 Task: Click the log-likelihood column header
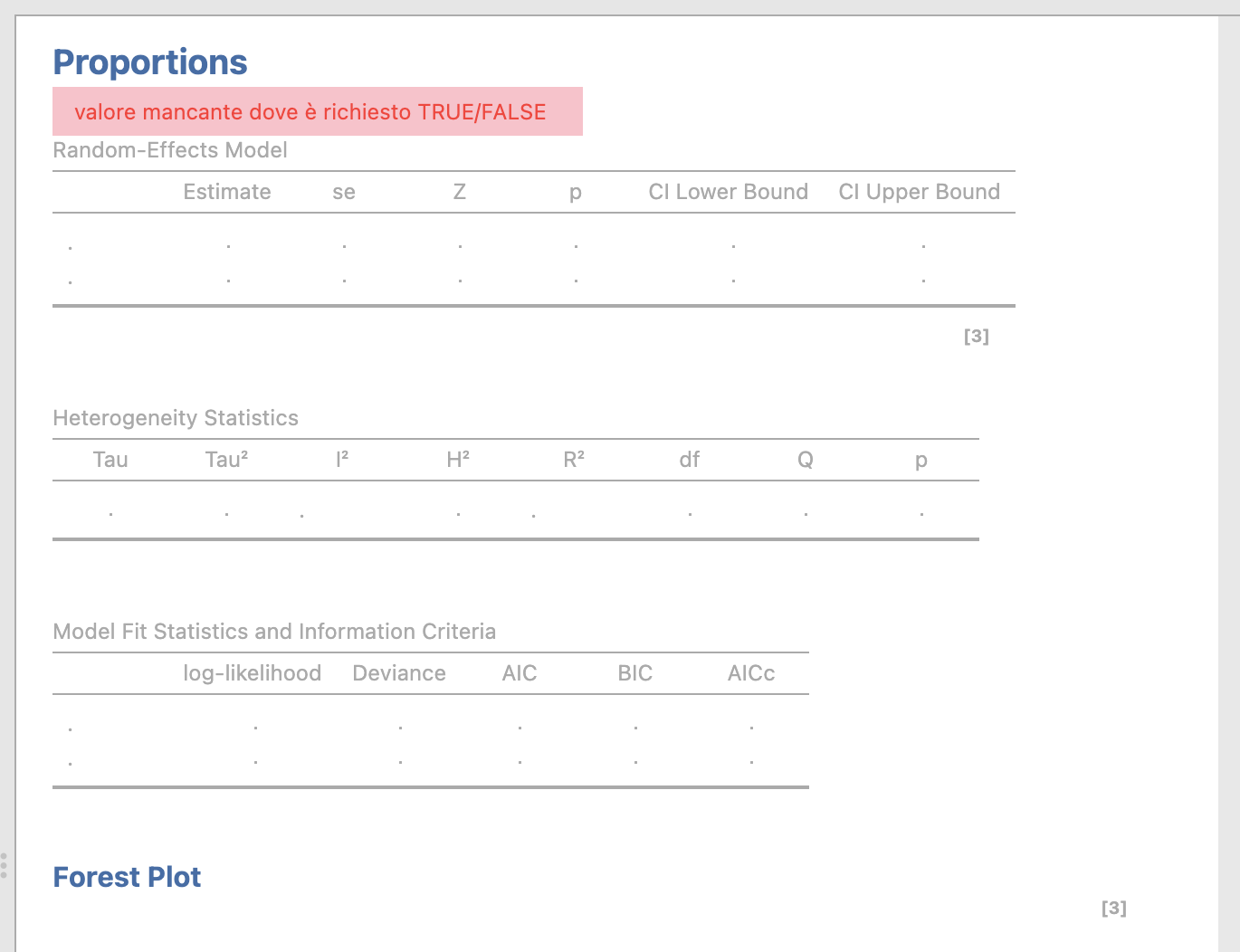point(252,673)
